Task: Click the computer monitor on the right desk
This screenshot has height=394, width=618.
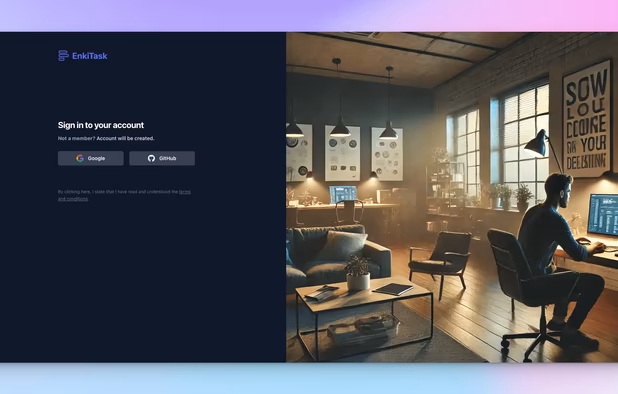Action: coord(603,215)
